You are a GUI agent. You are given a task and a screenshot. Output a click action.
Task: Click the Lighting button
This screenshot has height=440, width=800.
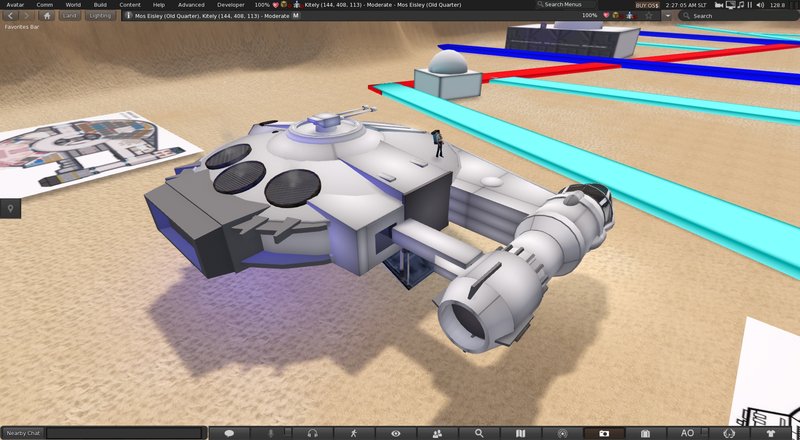tap(99, 16)
